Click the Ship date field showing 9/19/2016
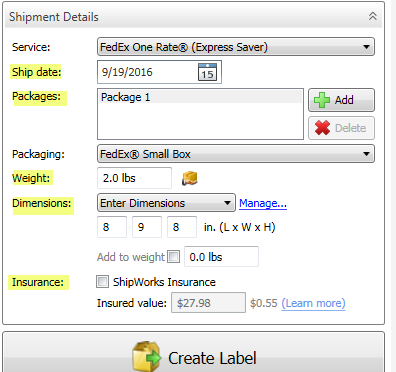Viewport: 396px width, 372px height. 159,72
